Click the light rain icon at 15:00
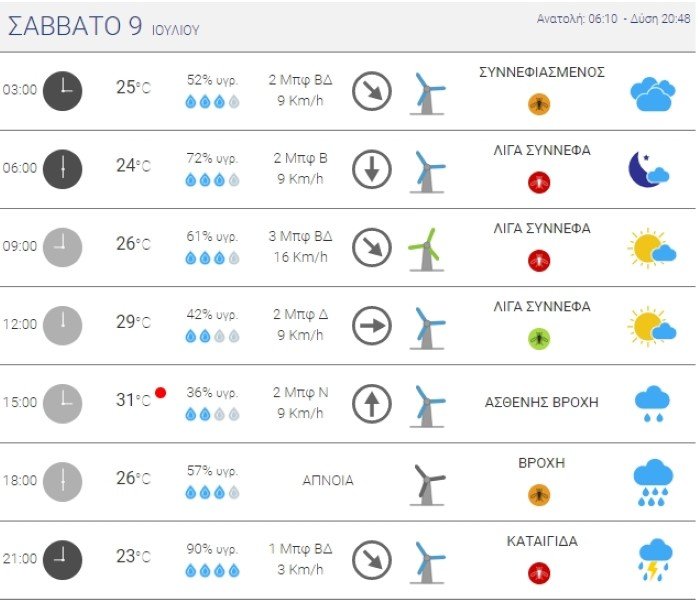 [x=652, y=404]
